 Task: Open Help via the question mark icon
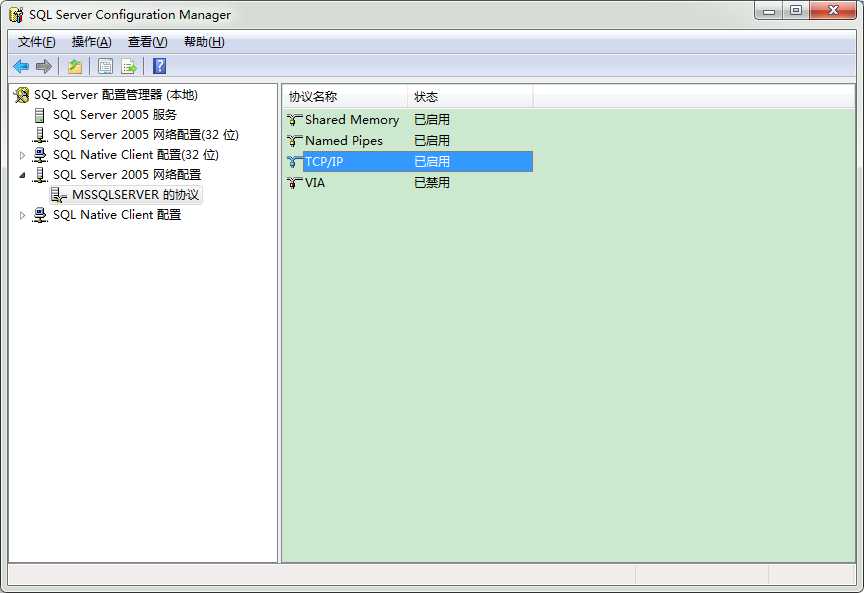(x=160, y=66)
